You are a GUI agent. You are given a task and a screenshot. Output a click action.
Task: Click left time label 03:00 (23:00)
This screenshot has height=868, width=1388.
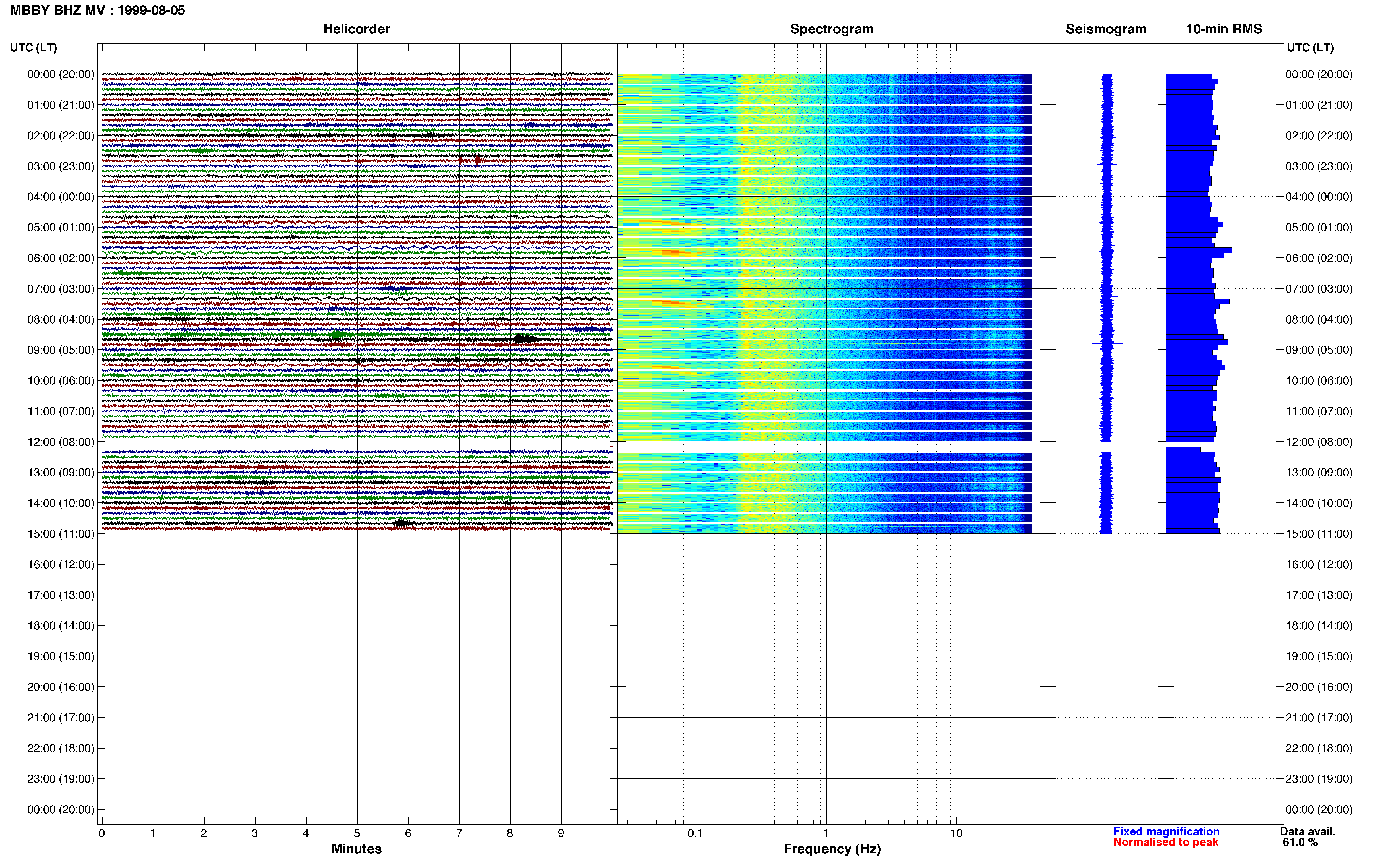[61, 166]
